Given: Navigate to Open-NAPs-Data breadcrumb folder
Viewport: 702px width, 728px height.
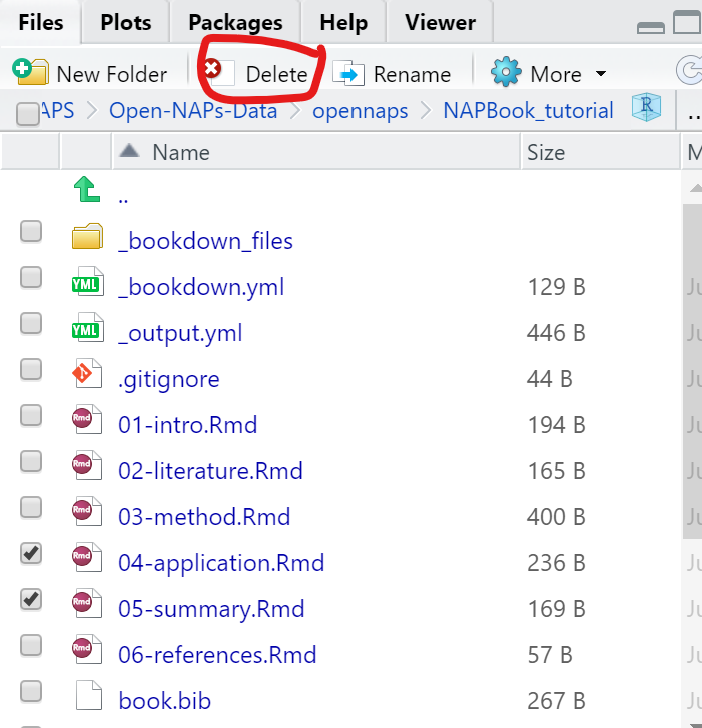Looking at the screenshot, I should click(x=193, y=110).
